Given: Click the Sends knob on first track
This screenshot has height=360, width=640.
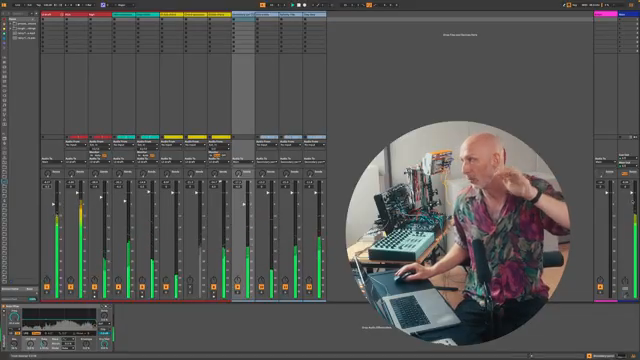Looking at the screenshot, I should pos(47,173).
